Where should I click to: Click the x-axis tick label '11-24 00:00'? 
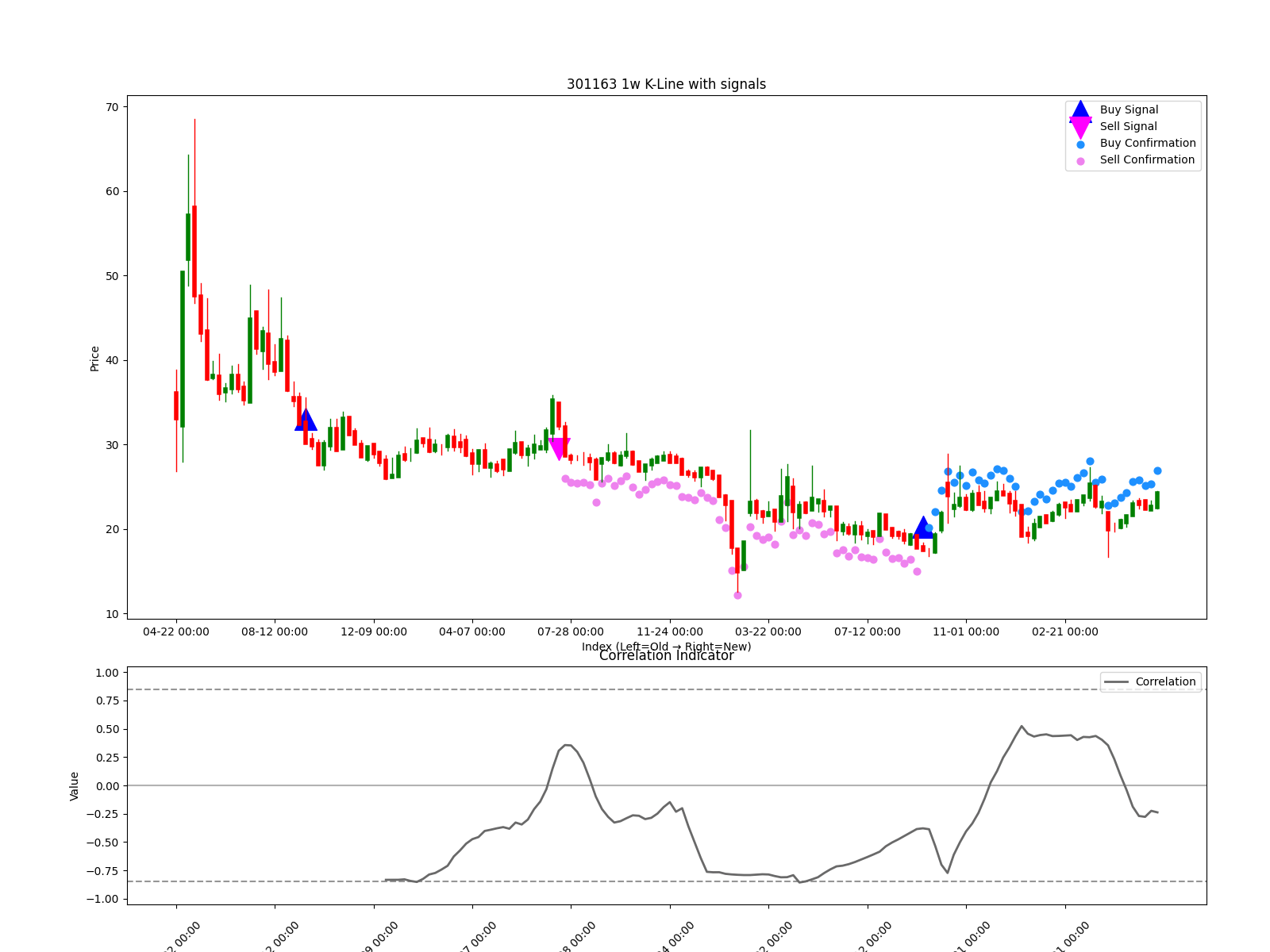[x=670, y=631]
